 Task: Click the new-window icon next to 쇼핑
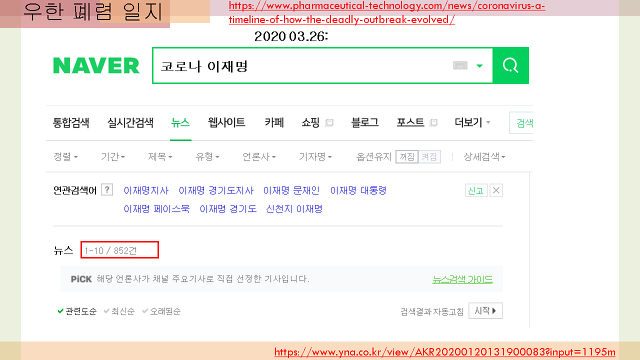[329, 122]
